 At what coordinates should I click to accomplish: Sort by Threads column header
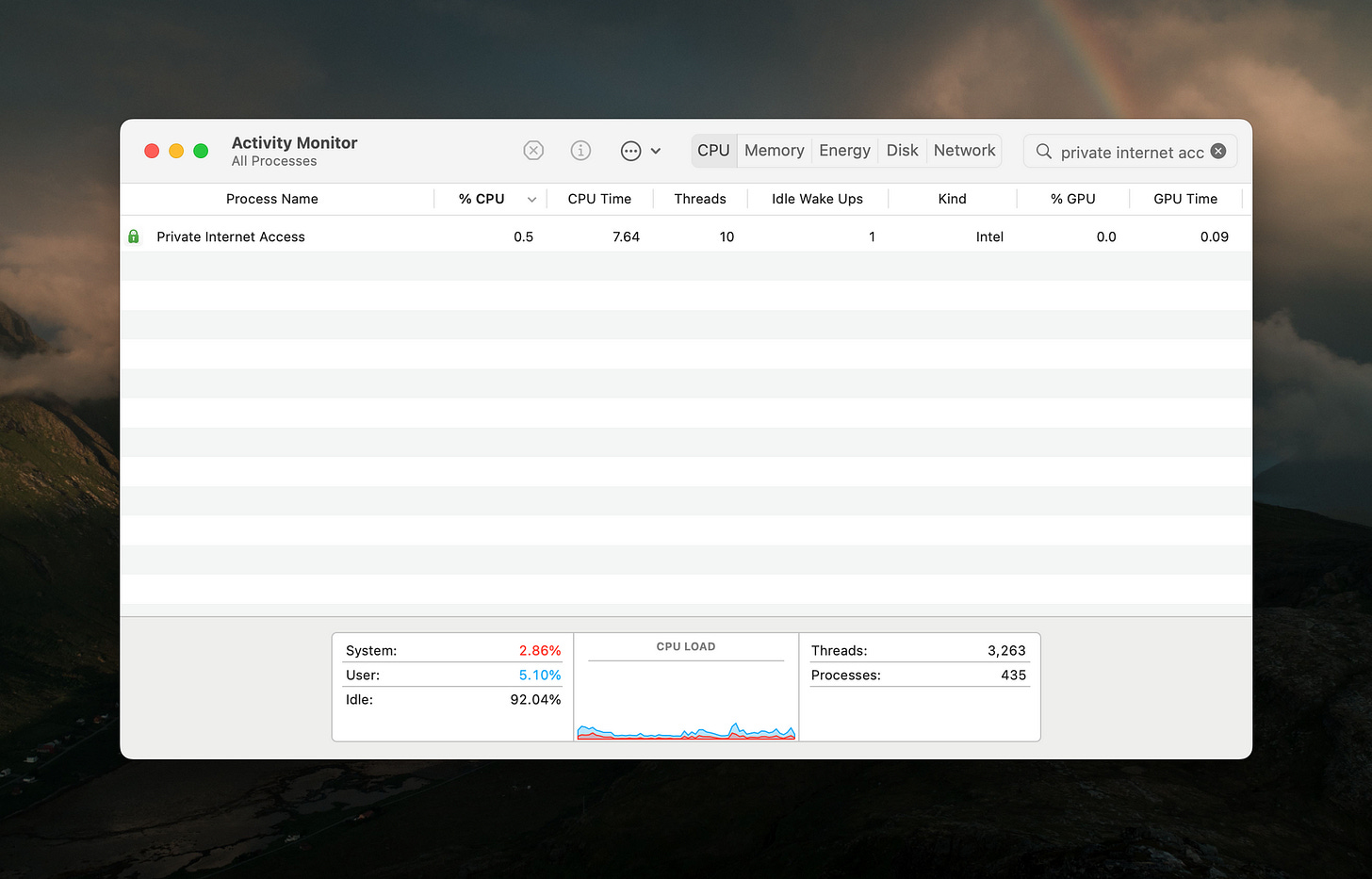pos(700,199)
